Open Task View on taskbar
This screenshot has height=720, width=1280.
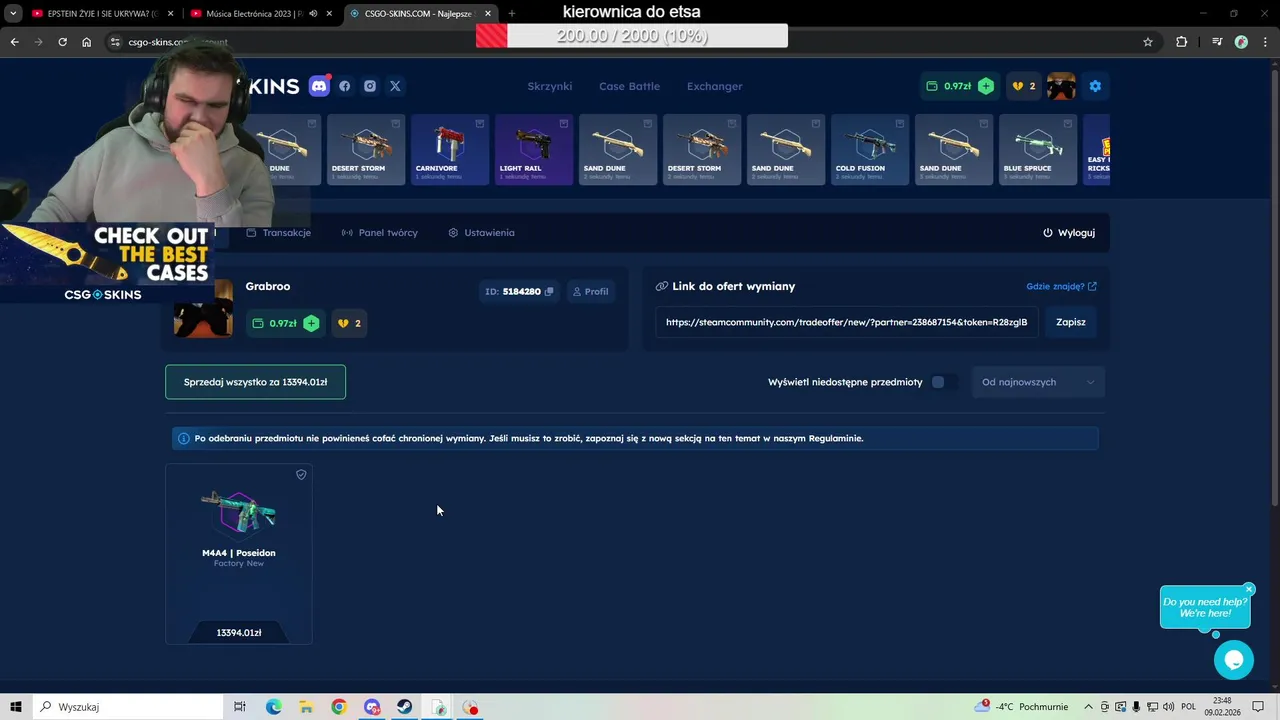pyautogui.click(x=240, y=707)
